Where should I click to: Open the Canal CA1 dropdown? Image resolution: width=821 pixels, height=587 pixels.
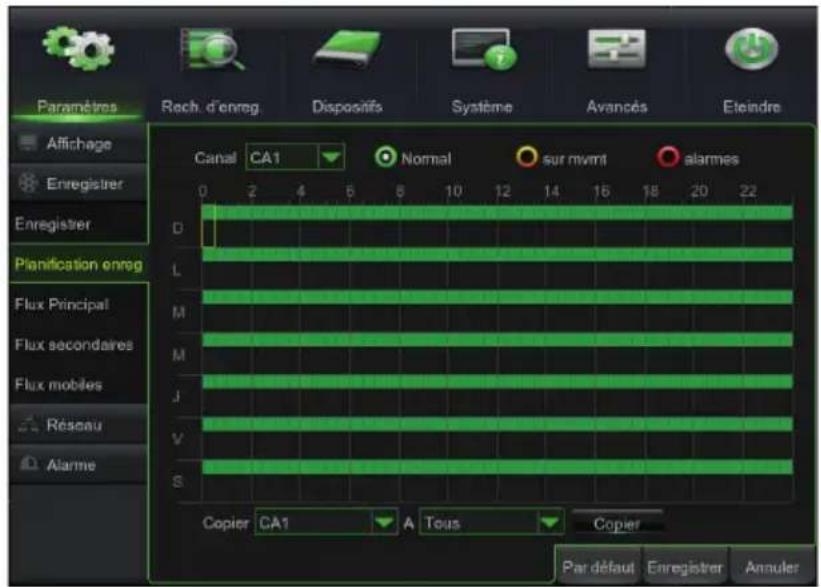pyautogui.click(x=295, y=157)
